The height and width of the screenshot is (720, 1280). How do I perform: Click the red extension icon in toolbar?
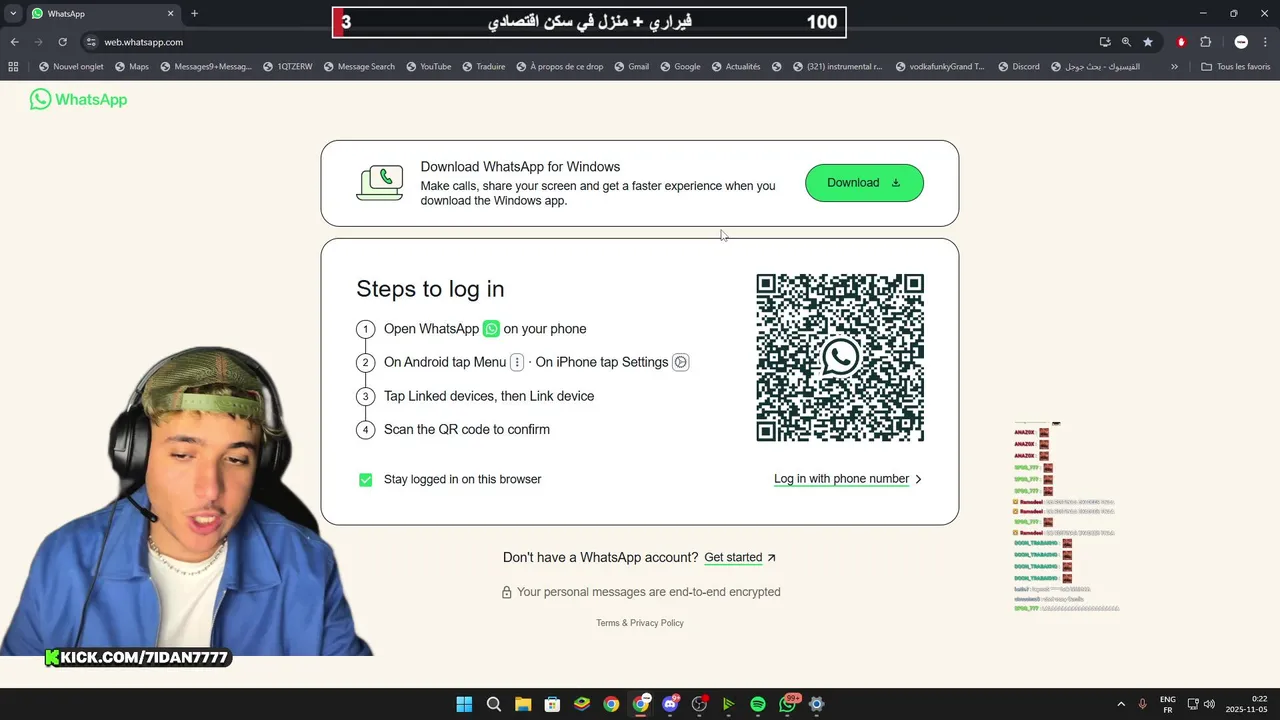tap(1182, 42)
